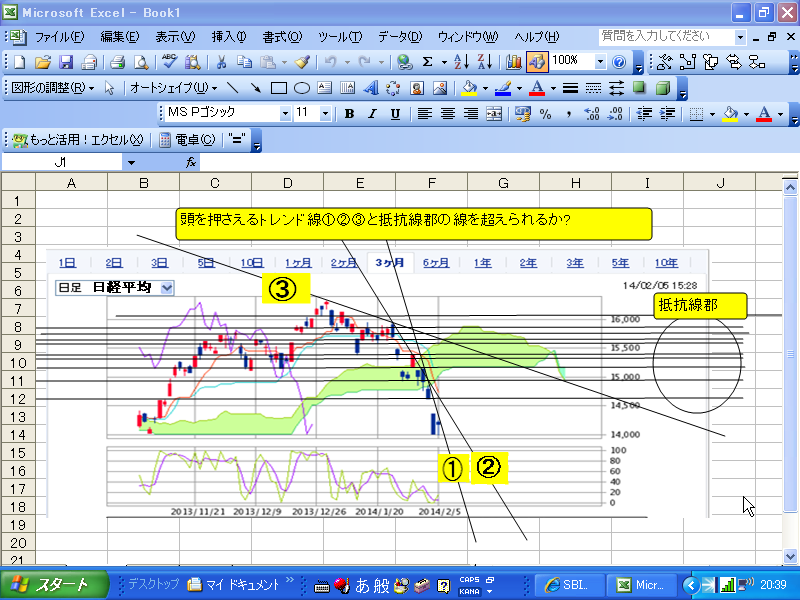This screenshot has width=800, height=600.
Task: Select the Rectangle drawing tool
Action: click(279, 88)
